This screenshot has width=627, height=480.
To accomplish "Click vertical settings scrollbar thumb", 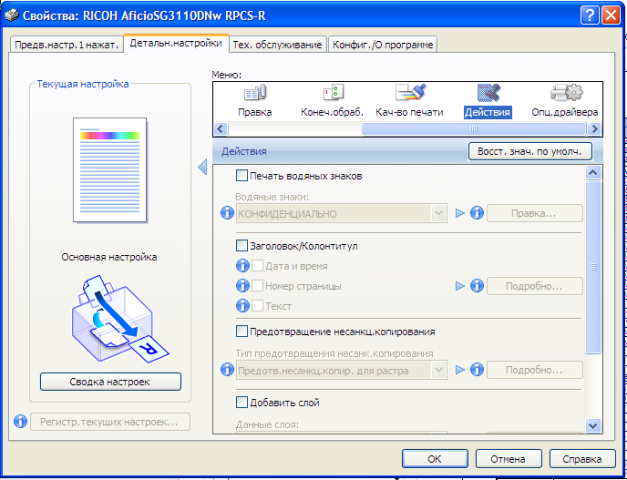I will click(x=593, y=266).
